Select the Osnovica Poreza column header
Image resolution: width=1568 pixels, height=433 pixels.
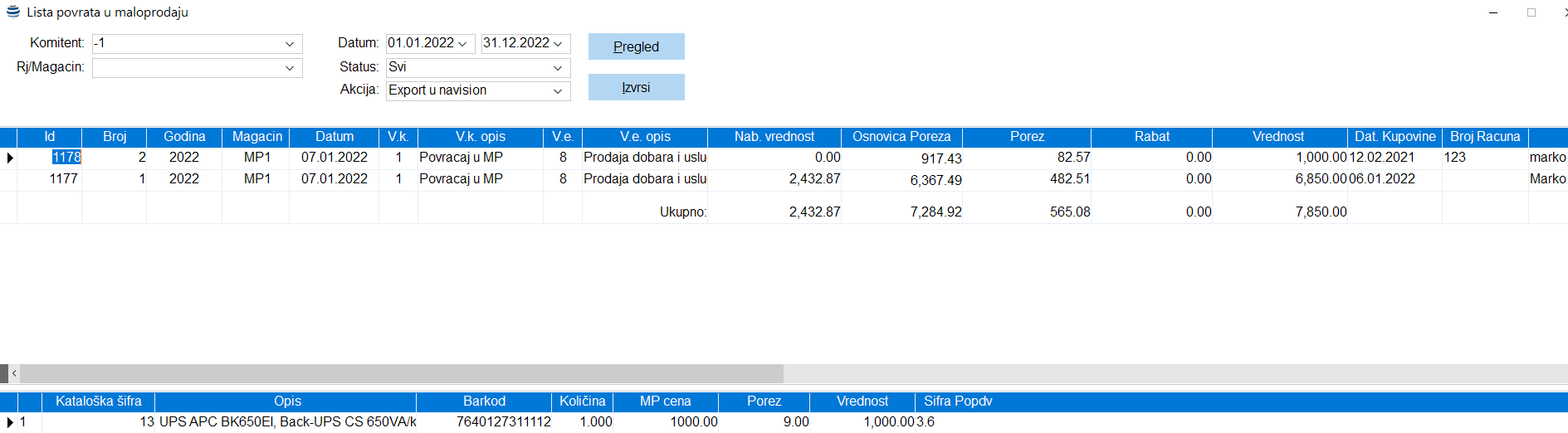click(x=901, y=137)
